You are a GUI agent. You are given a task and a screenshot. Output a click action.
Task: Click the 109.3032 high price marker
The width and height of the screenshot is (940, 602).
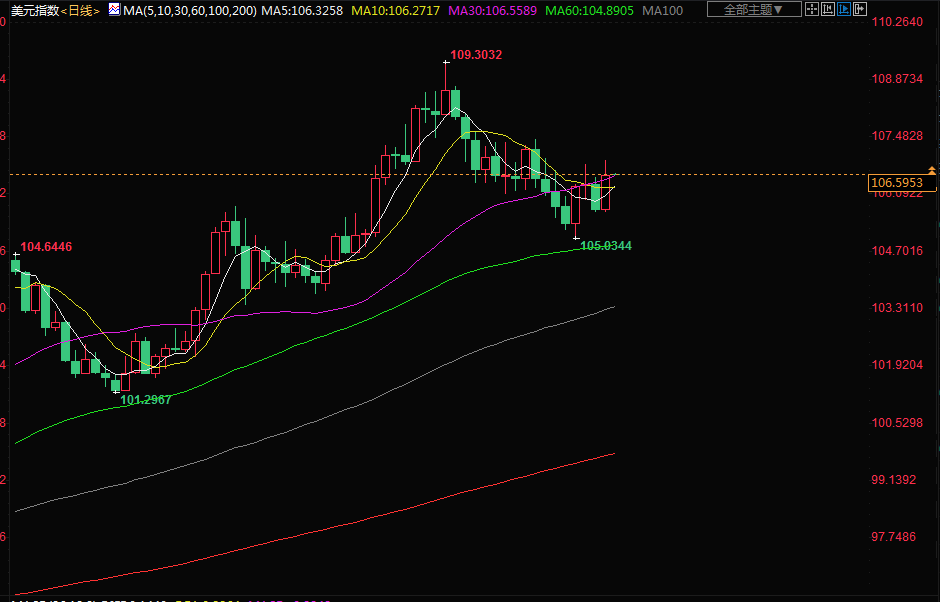tap(476, 55)
